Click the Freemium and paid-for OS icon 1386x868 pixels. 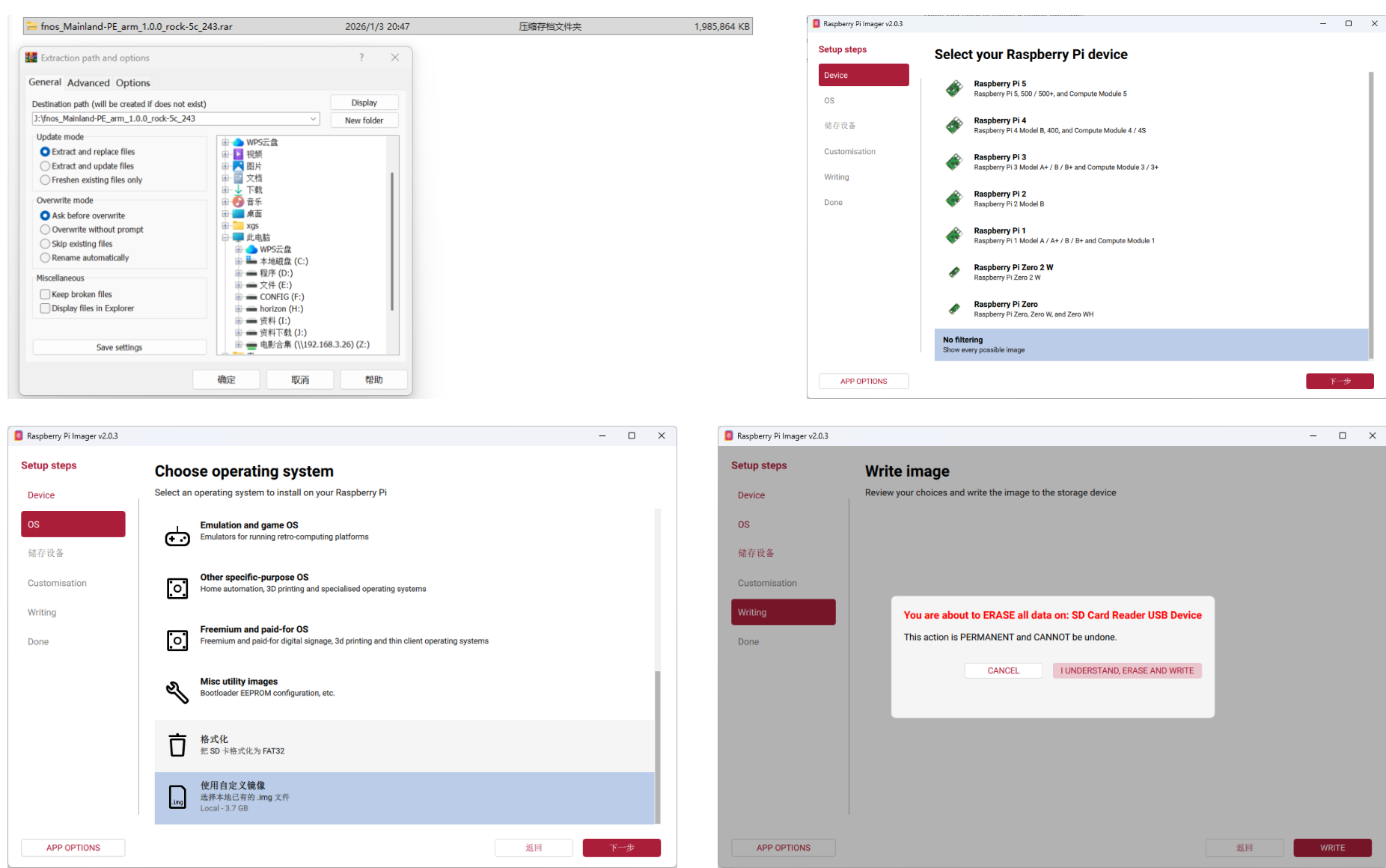click(177, 641)
